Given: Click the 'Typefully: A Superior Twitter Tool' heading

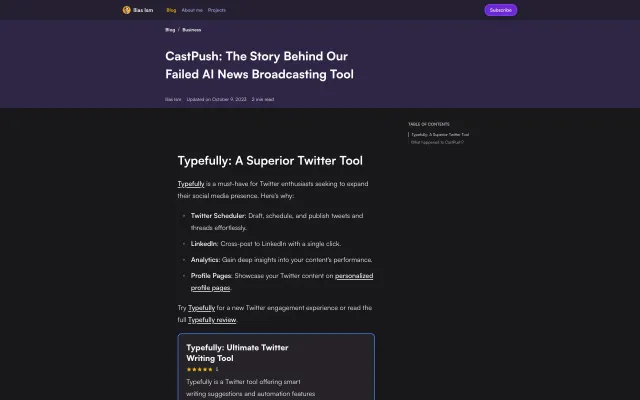Looking at the screenshot, I should (x=270, y=160).
